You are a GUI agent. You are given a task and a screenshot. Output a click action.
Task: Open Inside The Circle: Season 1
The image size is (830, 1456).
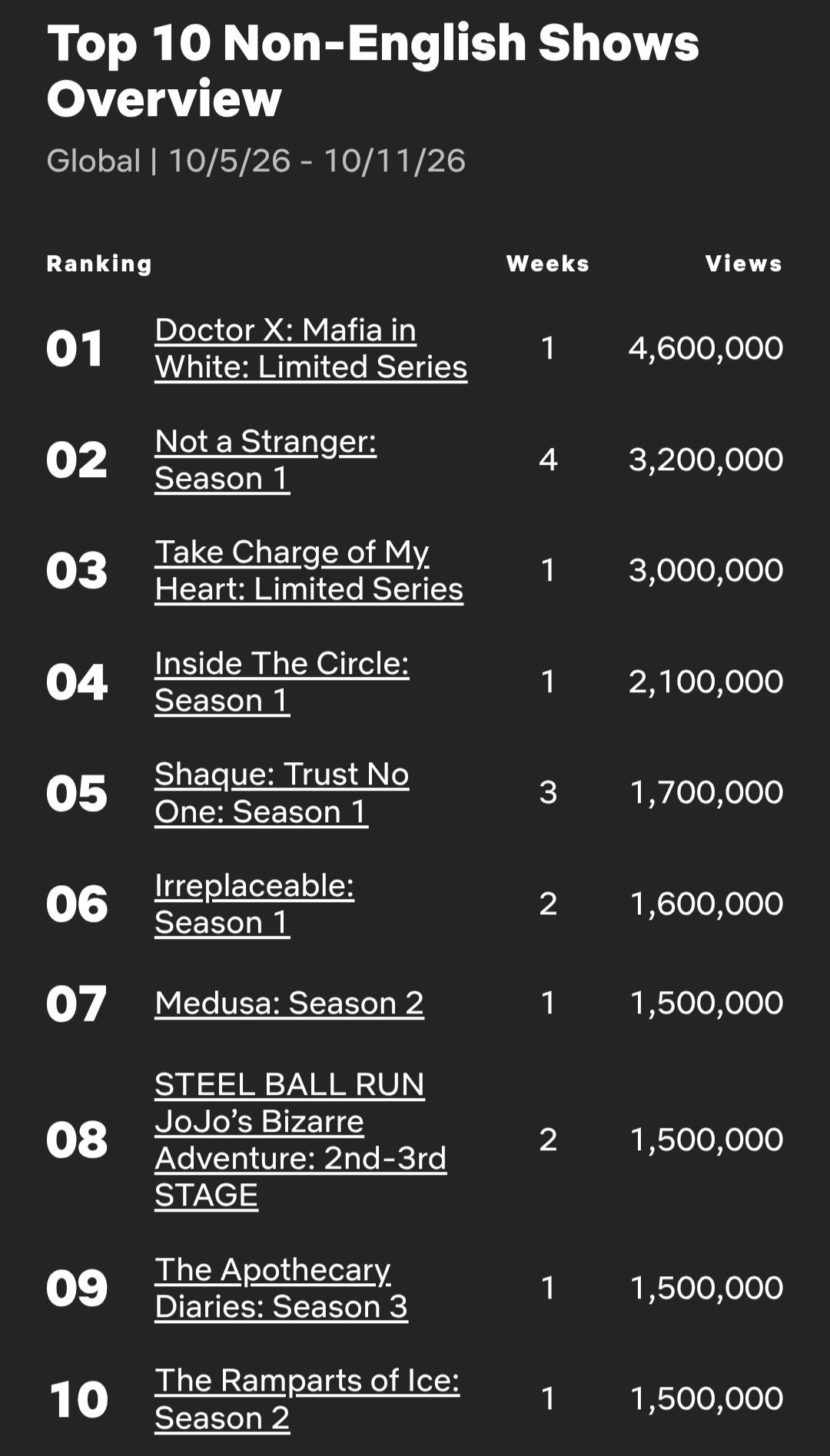pyautogui.click(x=281, y=682)
